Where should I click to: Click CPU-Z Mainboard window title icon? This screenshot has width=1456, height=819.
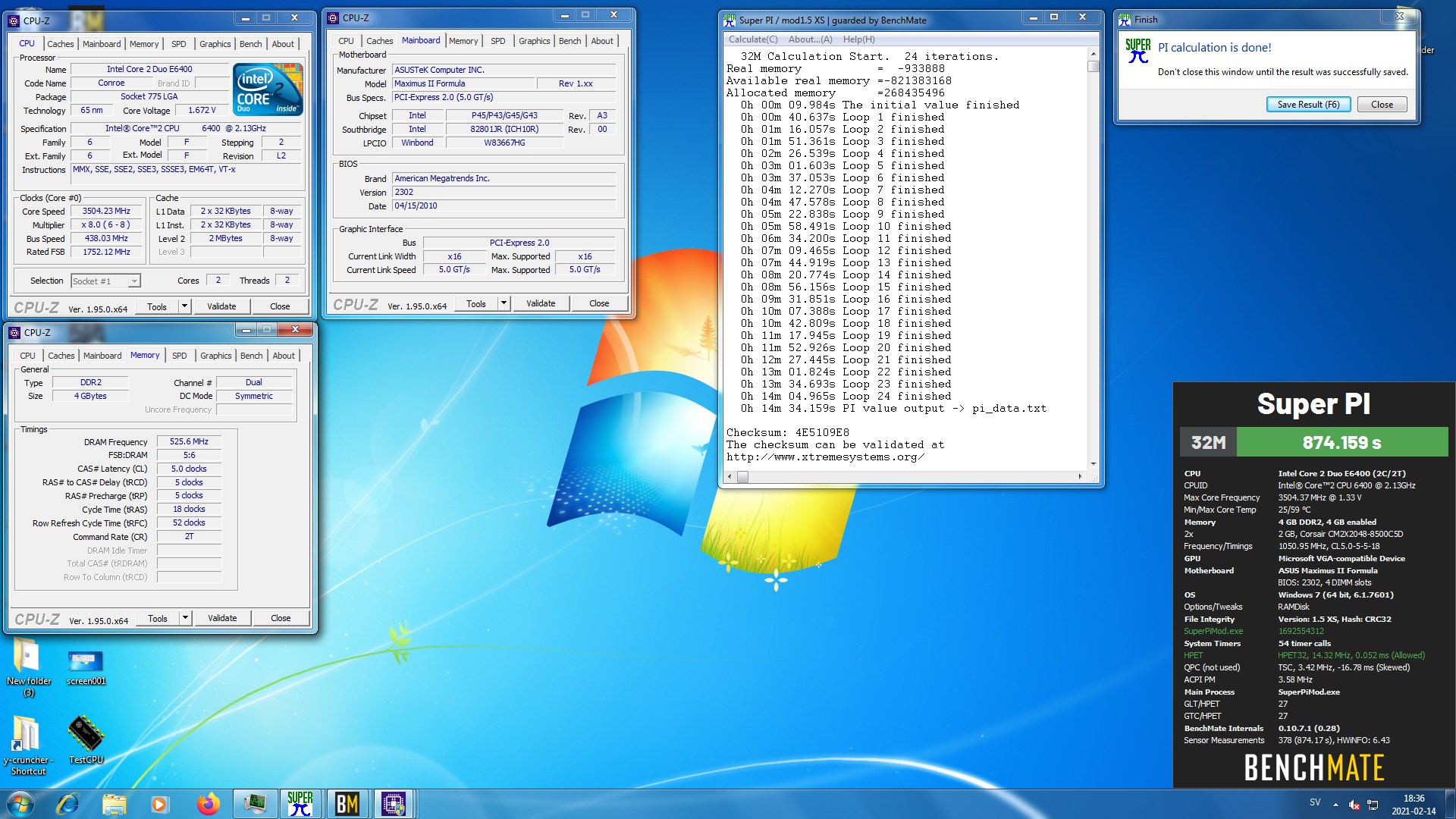(334, 17)
